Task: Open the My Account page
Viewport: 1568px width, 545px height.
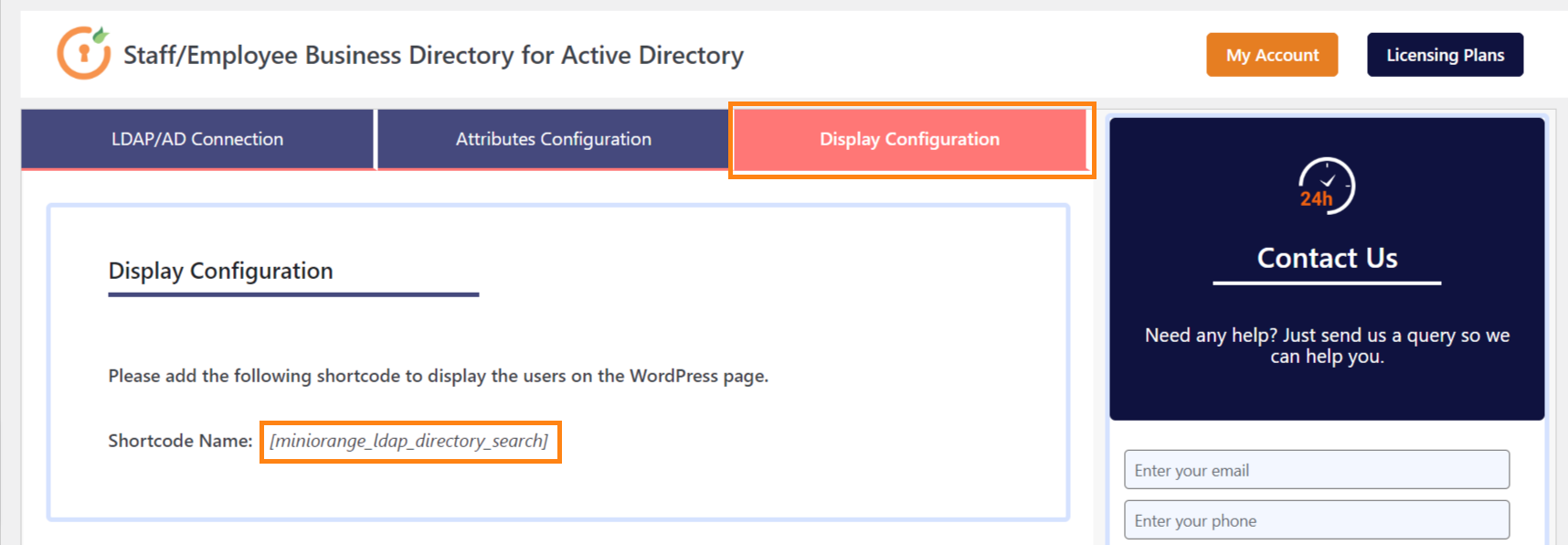Action: click(1272, 55)
